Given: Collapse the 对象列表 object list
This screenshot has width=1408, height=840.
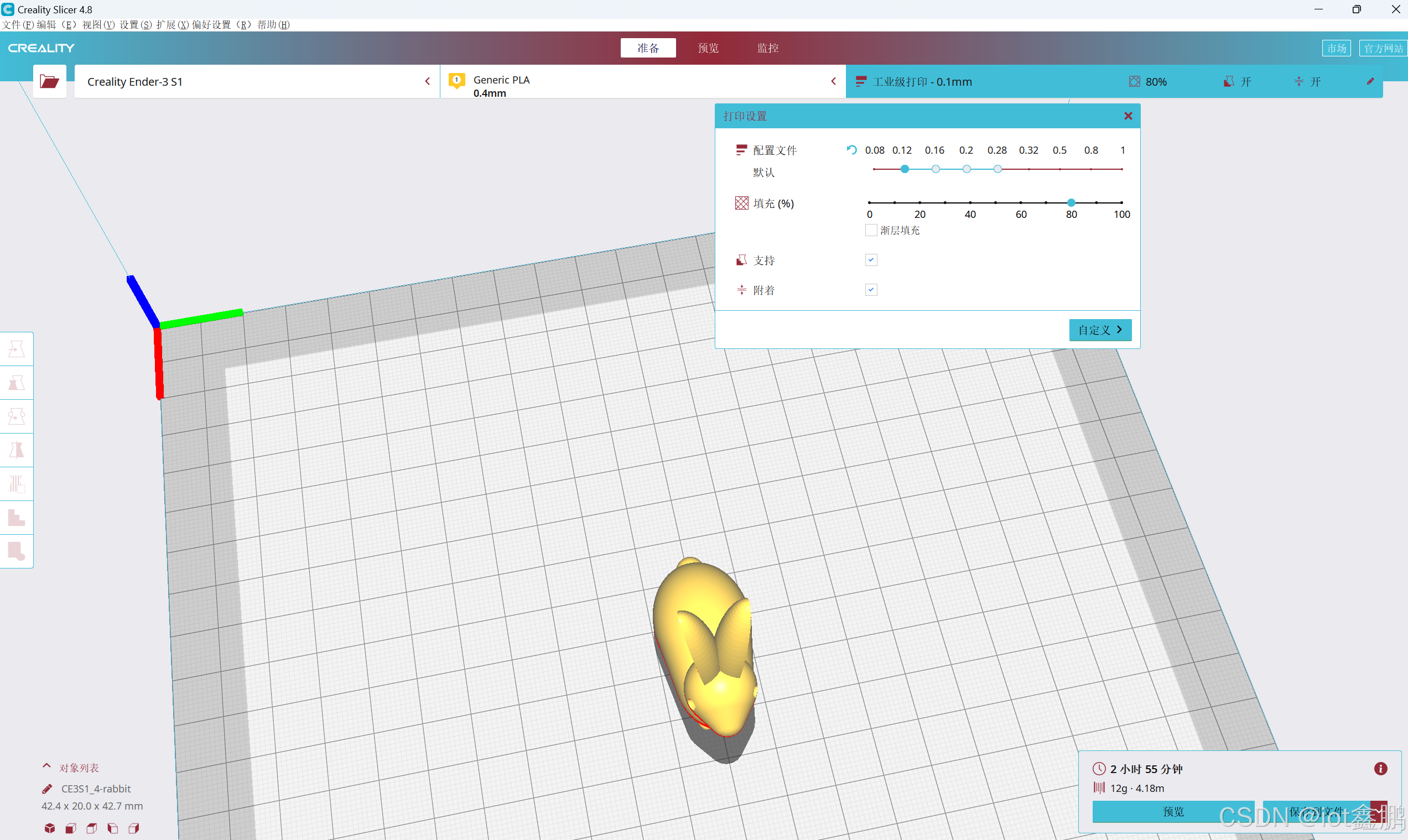Looking at the screenshot, I should [x=46, y=767].
